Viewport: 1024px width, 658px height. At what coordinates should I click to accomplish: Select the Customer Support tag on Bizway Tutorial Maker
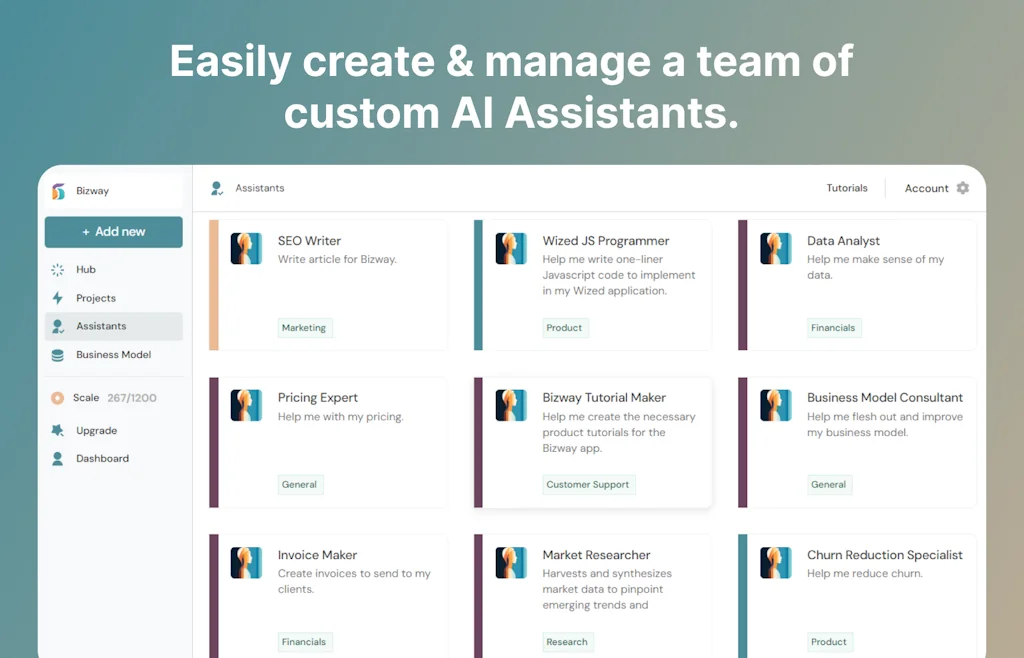click(588, 484)
